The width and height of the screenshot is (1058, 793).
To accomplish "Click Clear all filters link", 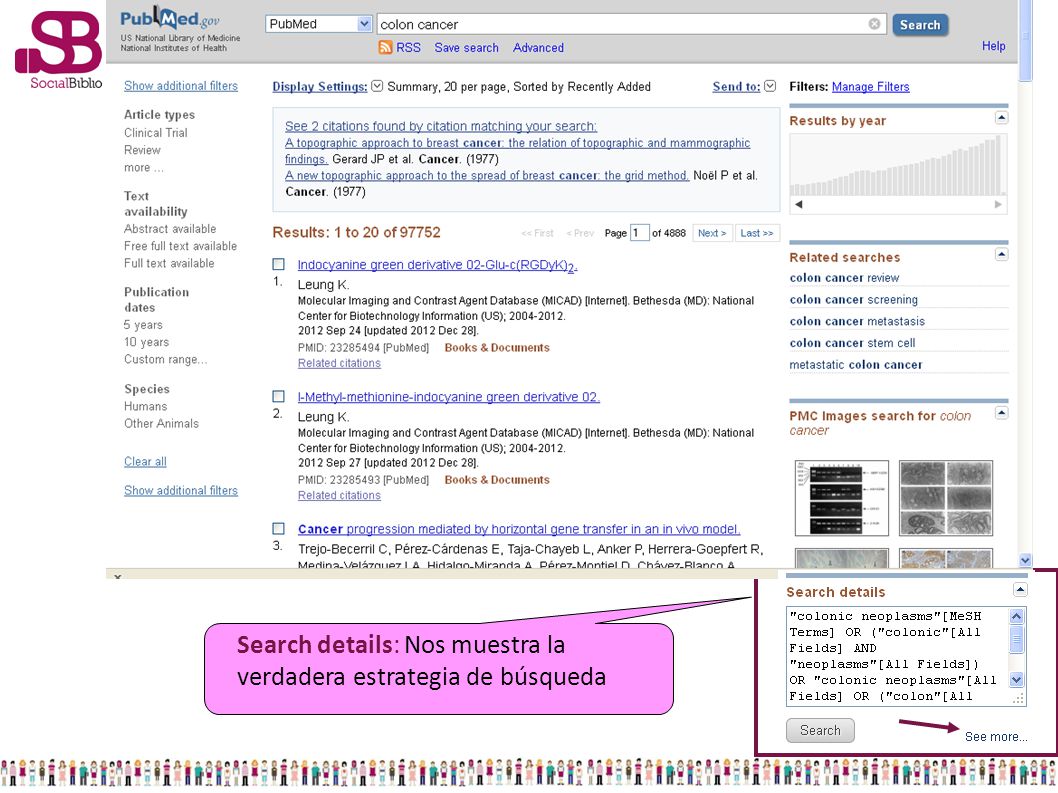I will point(145,462).
